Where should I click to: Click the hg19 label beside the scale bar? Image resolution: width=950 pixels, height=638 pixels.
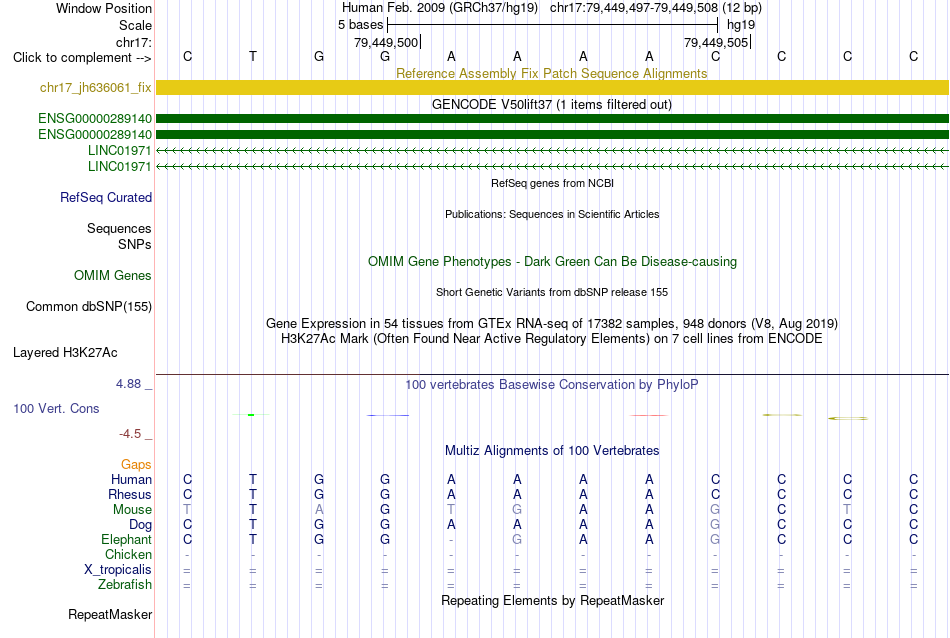pos(741,25)
